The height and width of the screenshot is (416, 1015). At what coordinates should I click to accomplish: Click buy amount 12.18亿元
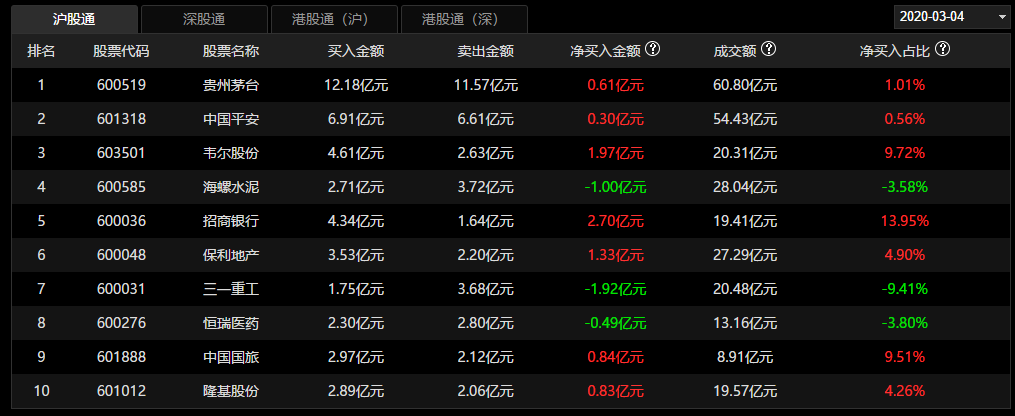356,85
